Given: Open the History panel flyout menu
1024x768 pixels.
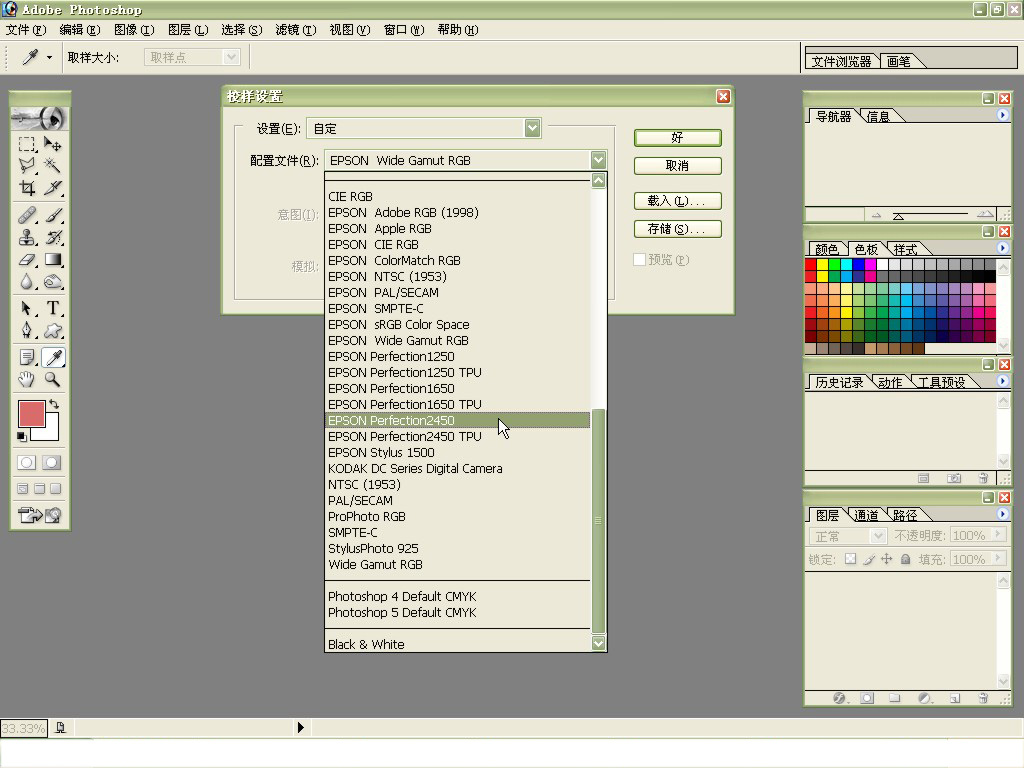Looking at the screenshot, I should (1002, 381).
